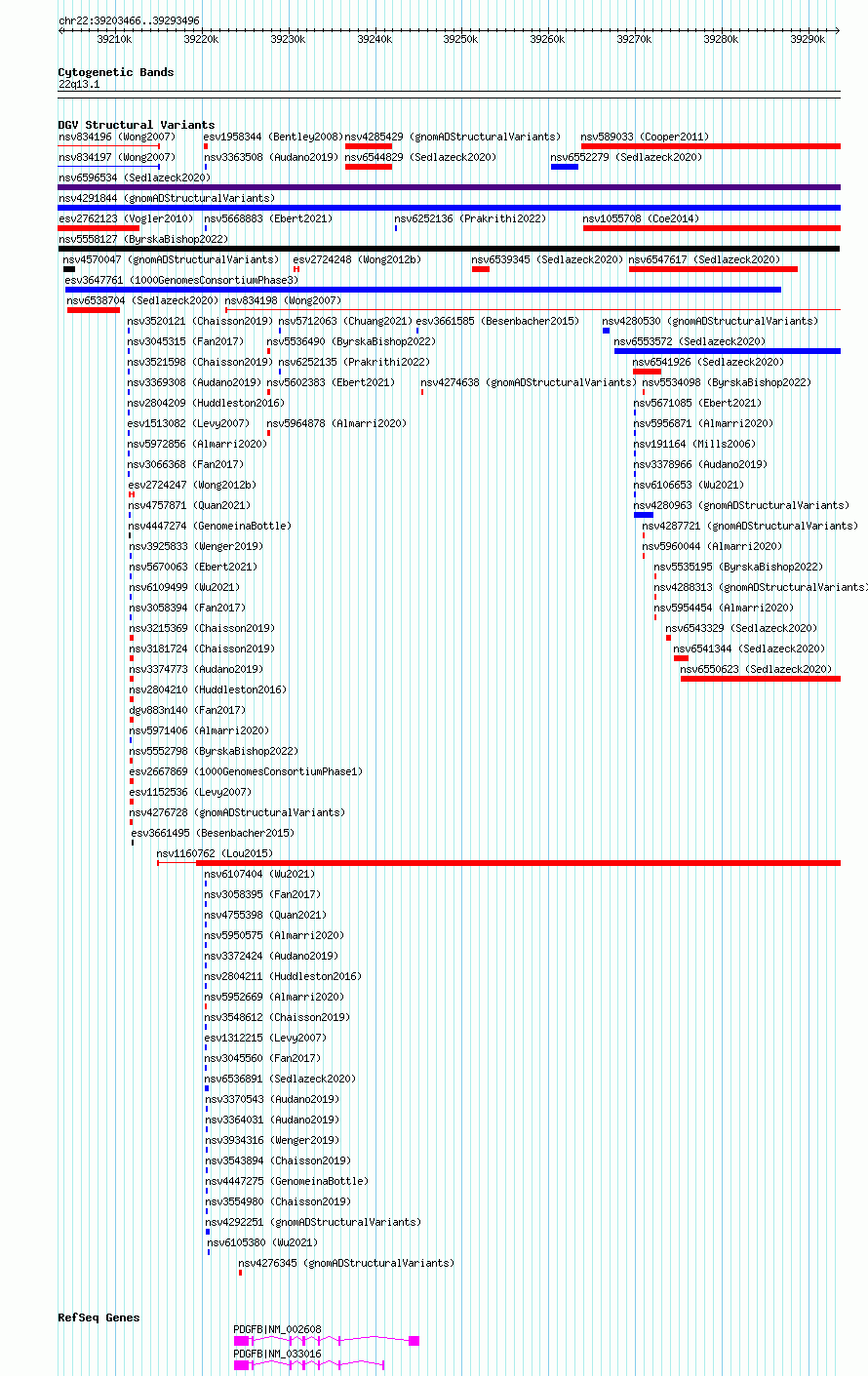This screenshot has width=868, height=1376.
Task: Click the blue bar under esv3647761
Action: (423, 290)
